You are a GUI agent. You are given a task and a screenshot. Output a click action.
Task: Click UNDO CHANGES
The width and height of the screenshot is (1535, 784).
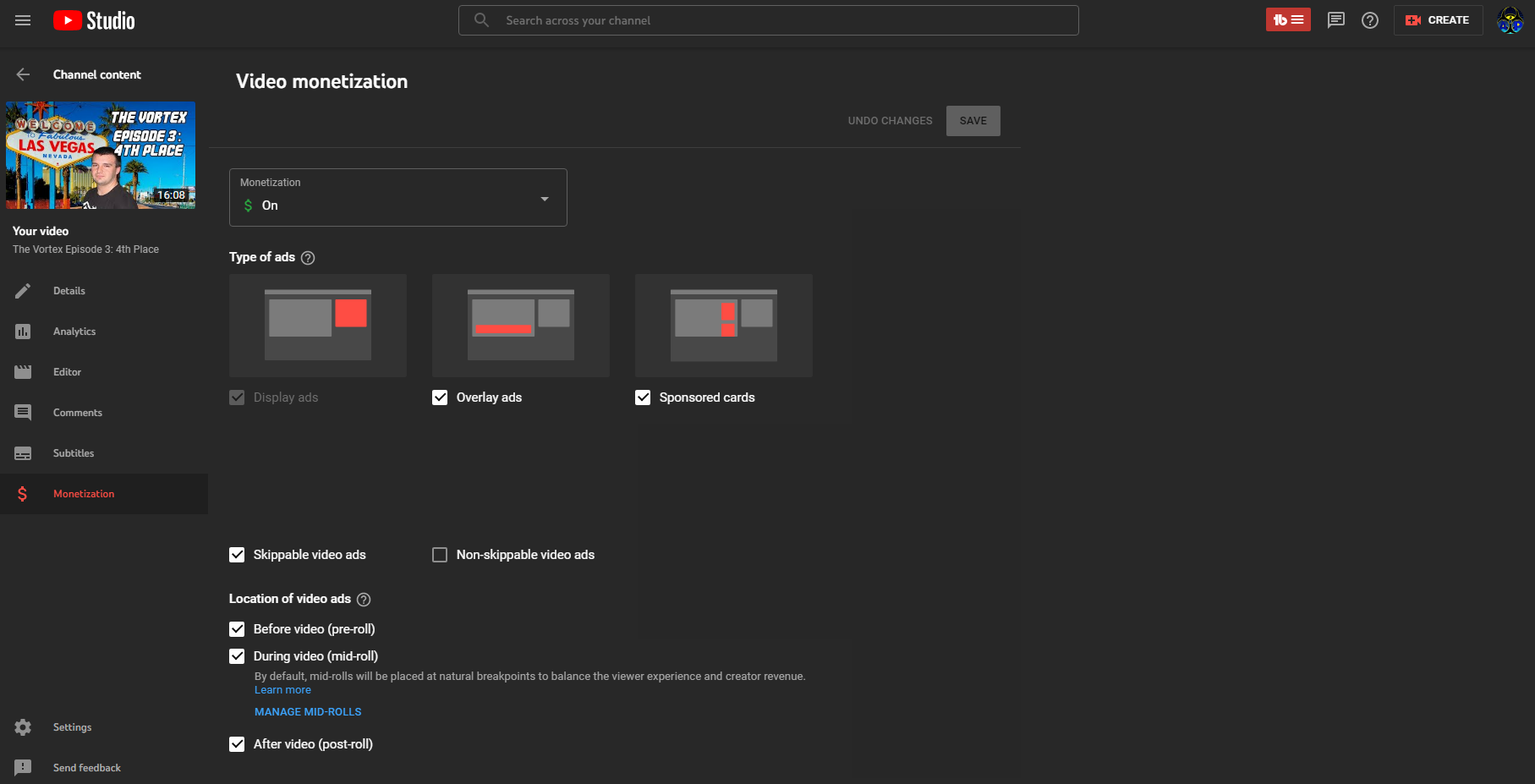pyautogui.click(x=891, y=121)
